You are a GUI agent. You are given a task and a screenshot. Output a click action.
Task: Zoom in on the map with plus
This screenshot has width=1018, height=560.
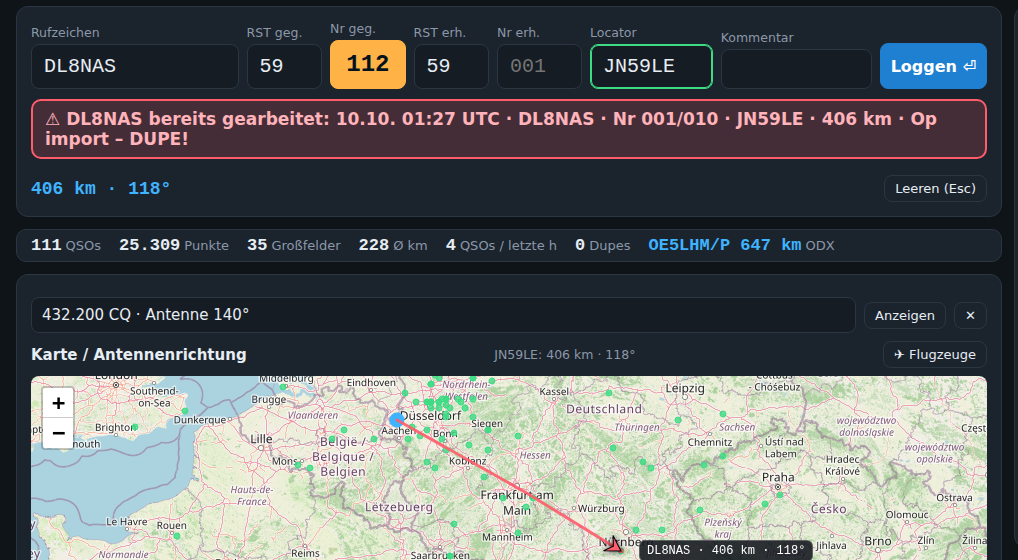coord(58,403)
